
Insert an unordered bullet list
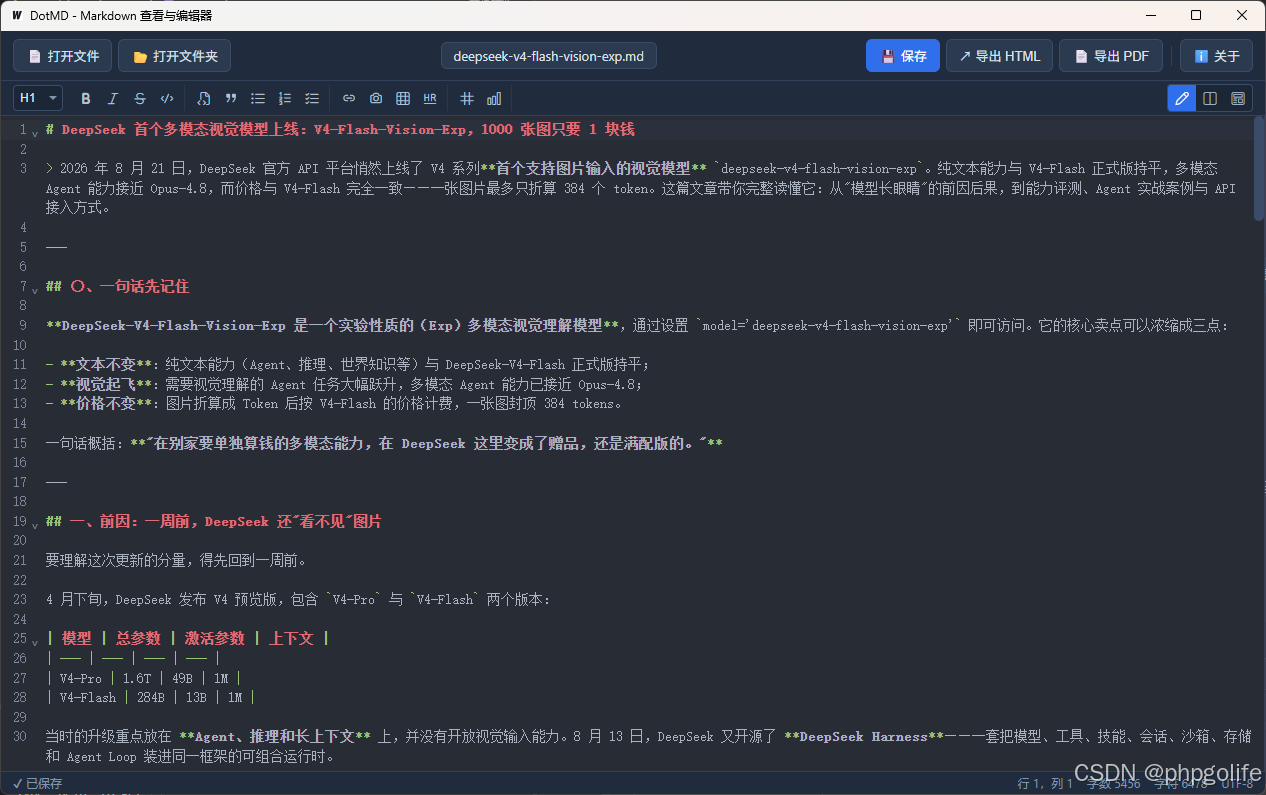(258, 98)
